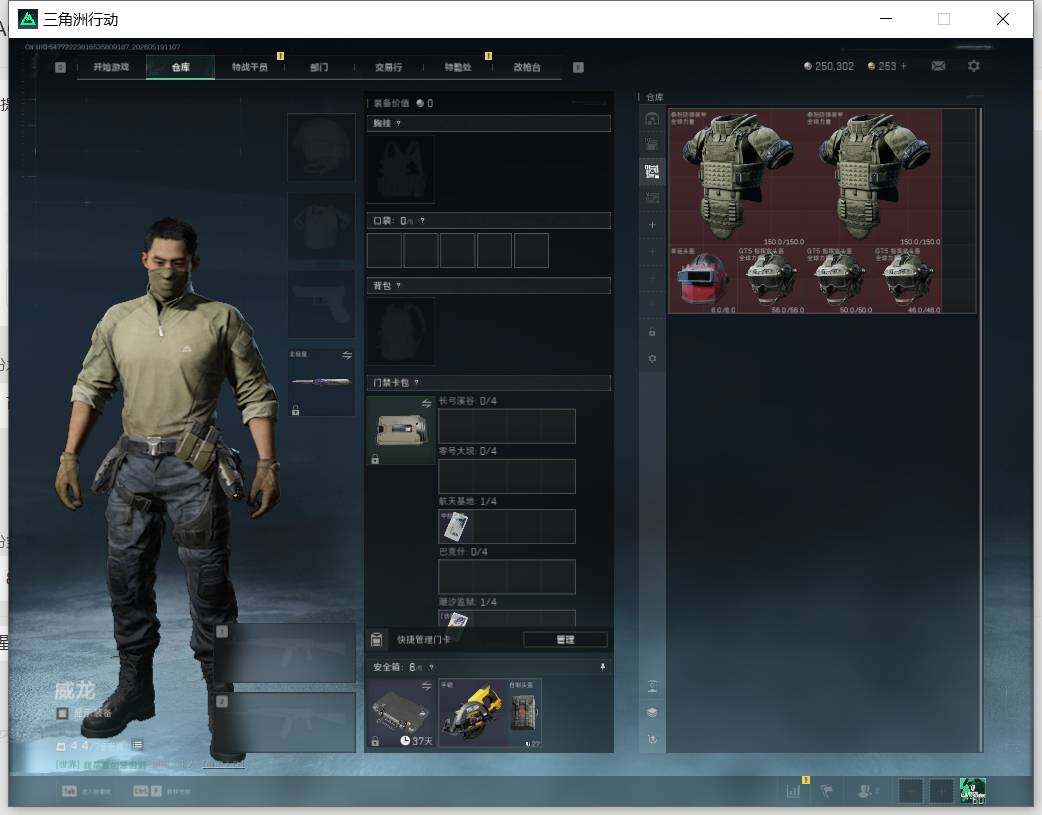1042x815 pixels.
Task: Open the warehouse sidebar gear icon
Action: coord(652,358)
